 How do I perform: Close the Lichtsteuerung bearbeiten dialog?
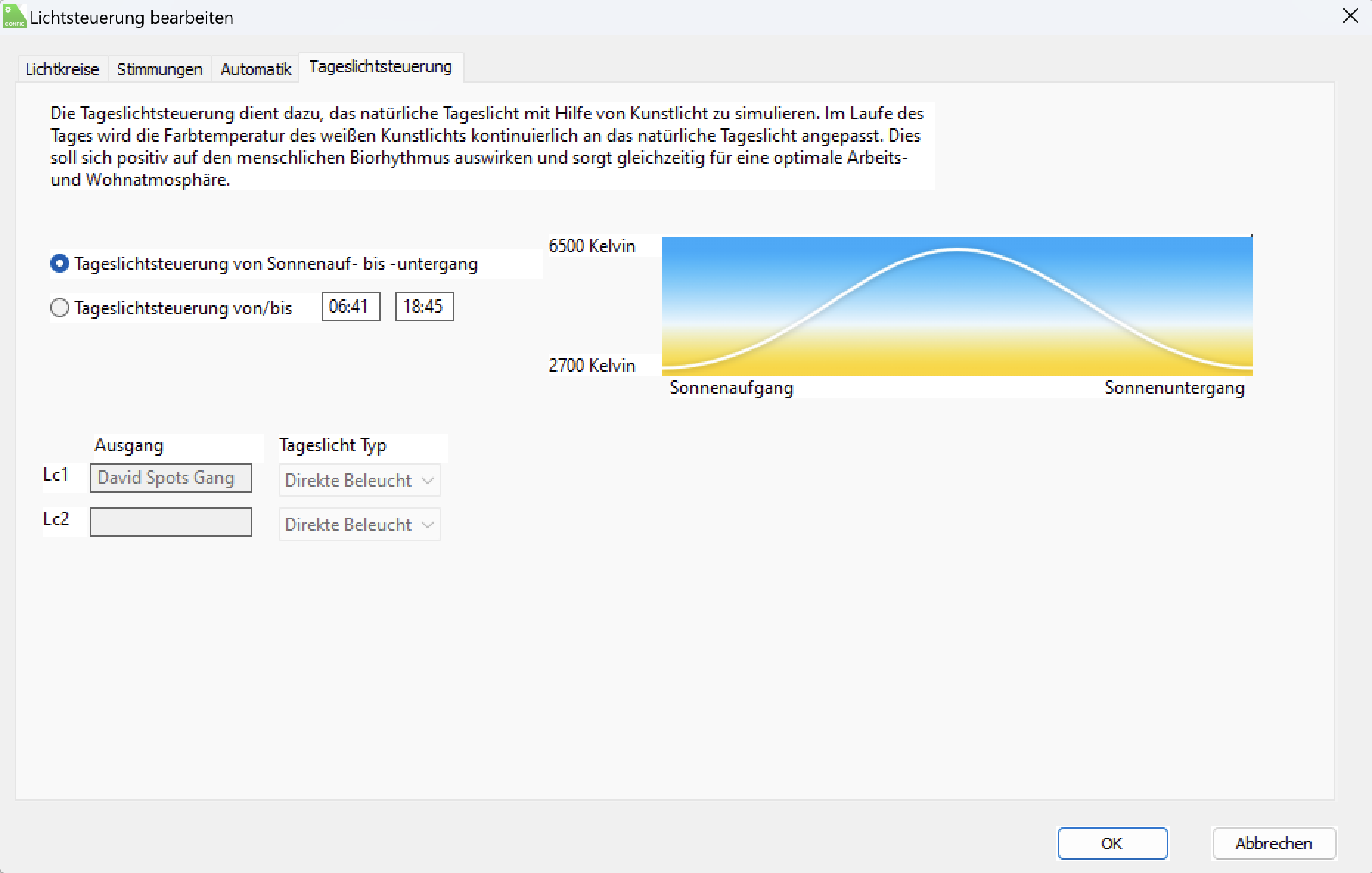(1350, 16)
